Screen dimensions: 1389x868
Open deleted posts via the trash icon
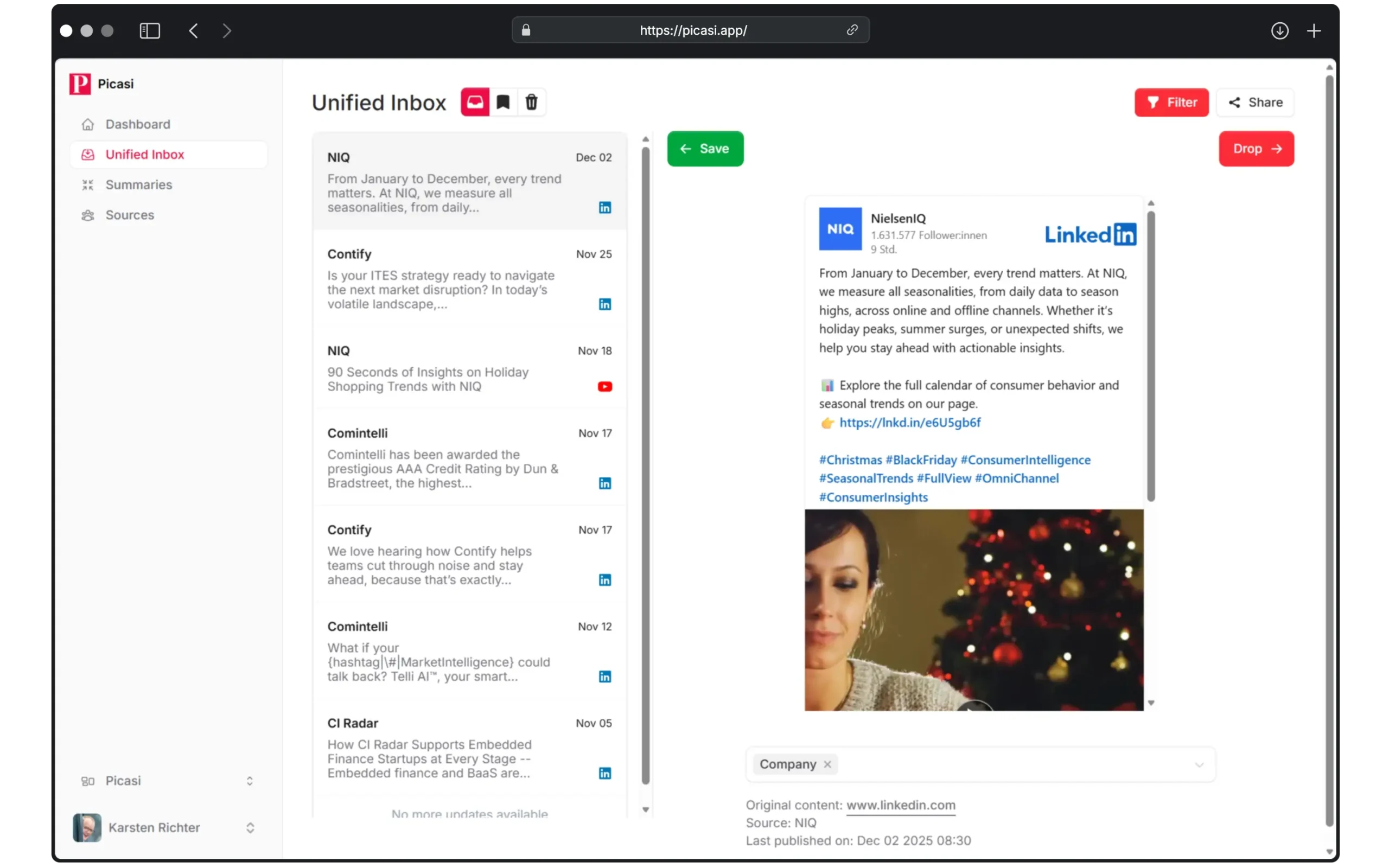coord(532,102)
